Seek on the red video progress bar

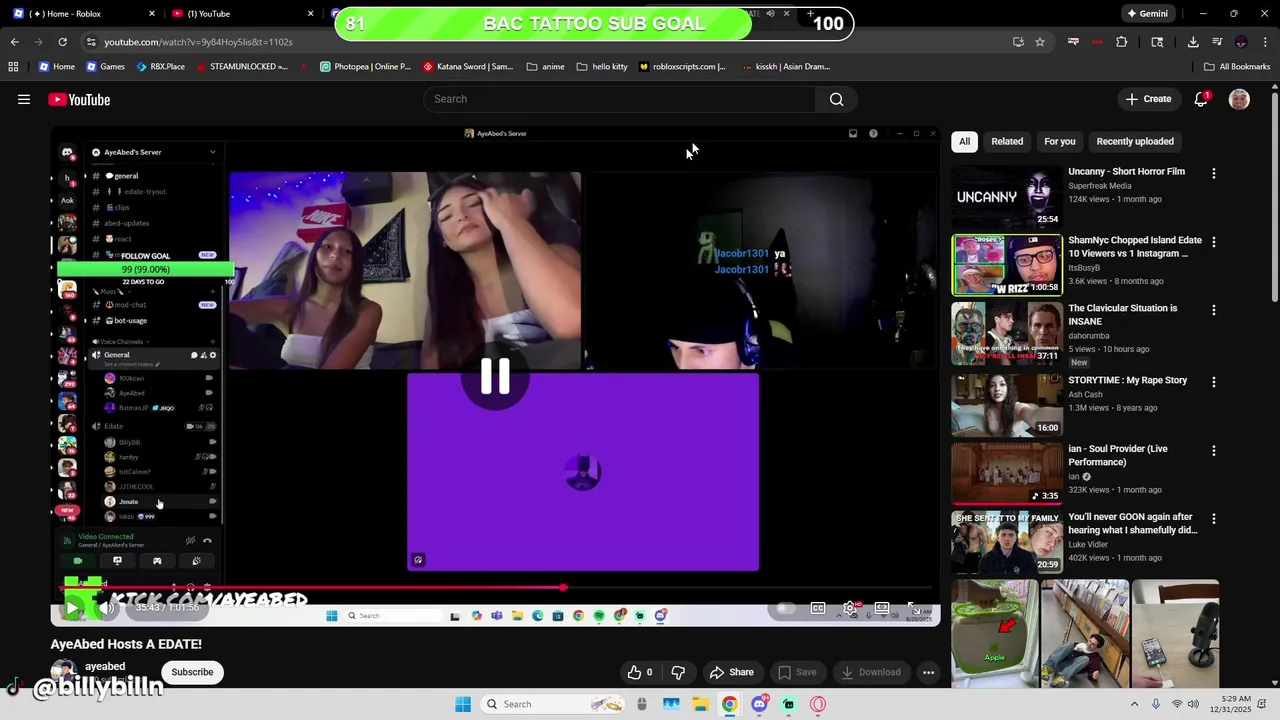495,588
